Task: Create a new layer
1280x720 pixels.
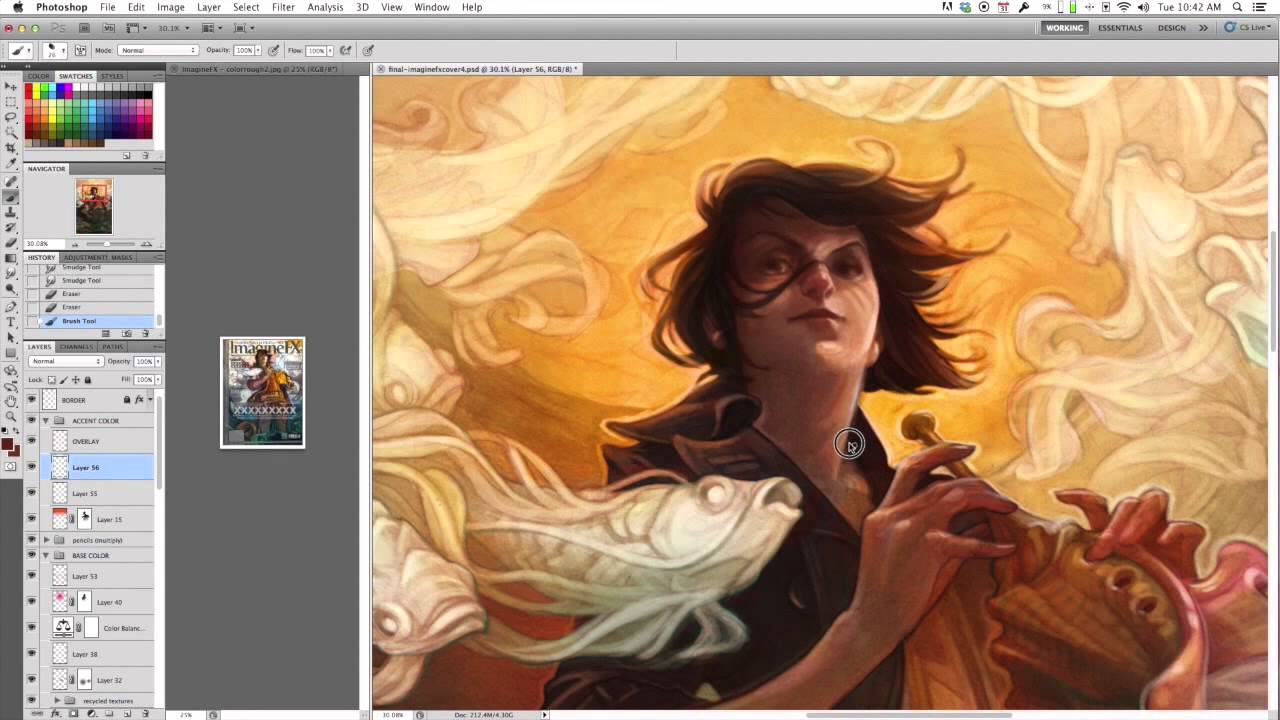Action: click(x=127, y=713)
